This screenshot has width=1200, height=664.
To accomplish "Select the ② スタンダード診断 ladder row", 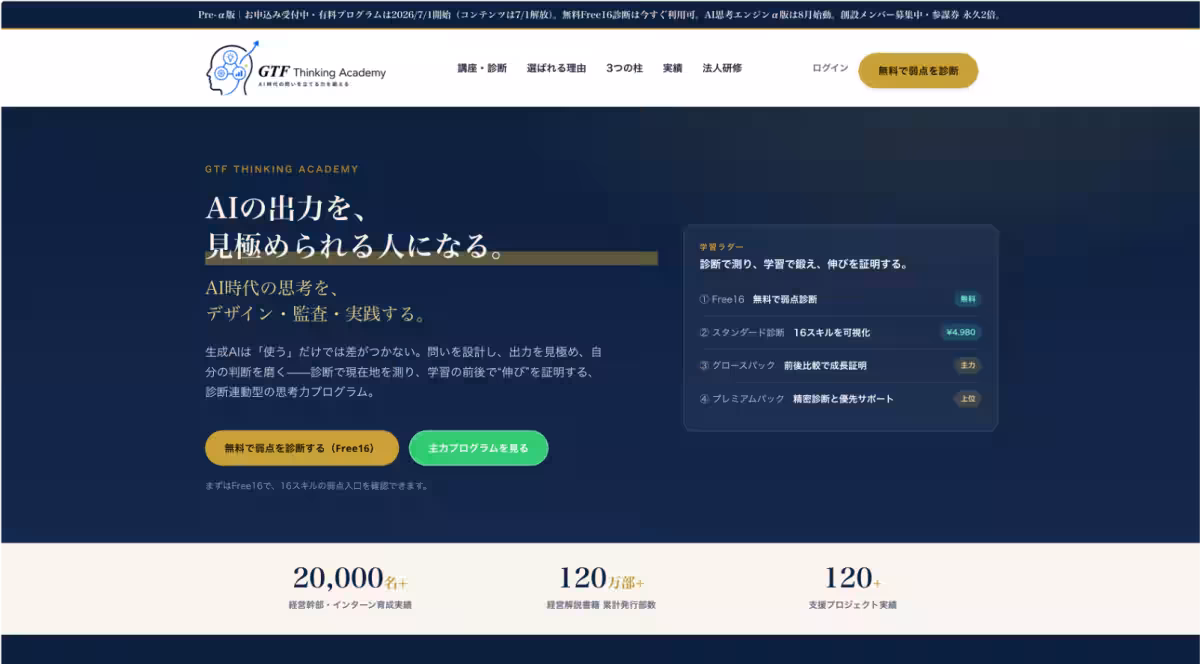I will point(840,332).
